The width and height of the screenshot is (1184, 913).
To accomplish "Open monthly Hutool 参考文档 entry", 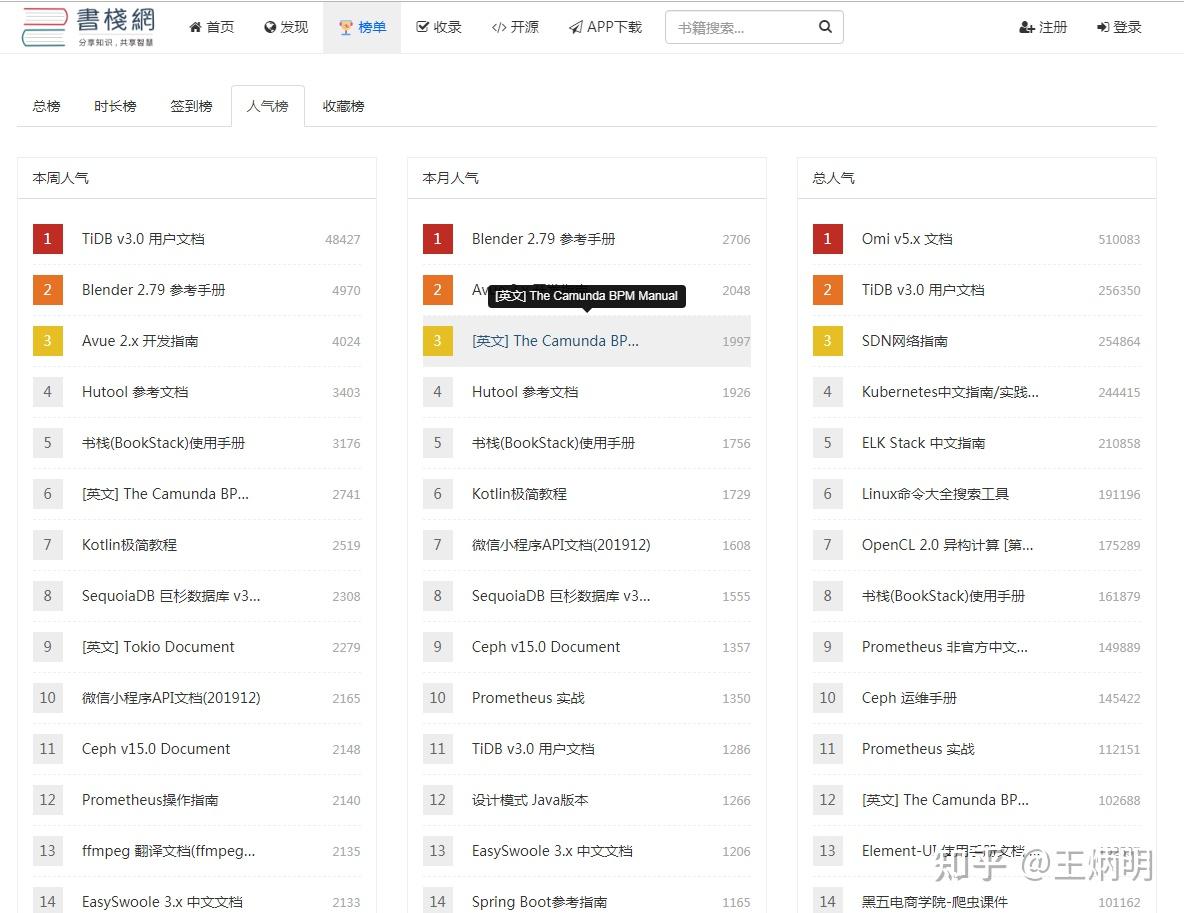I will 525,392.
